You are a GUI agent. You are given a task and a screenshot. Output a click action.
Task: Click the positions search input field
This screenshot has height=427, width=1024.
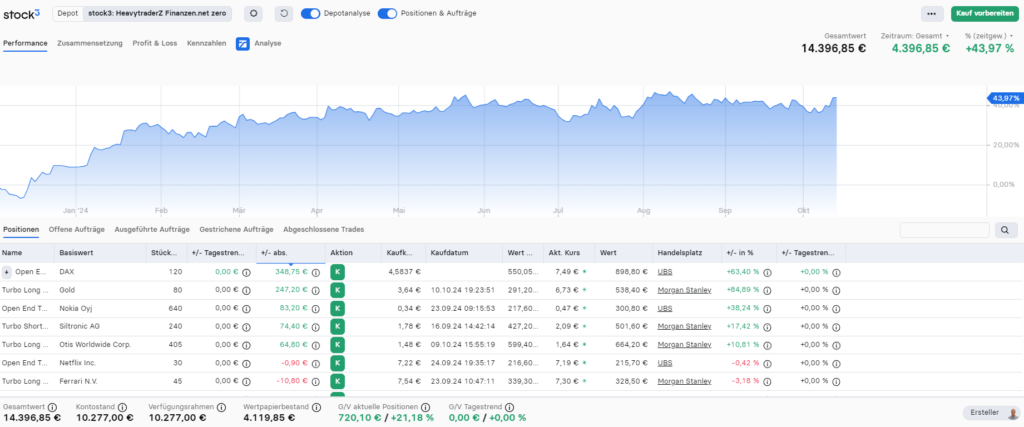click(944, 230)
